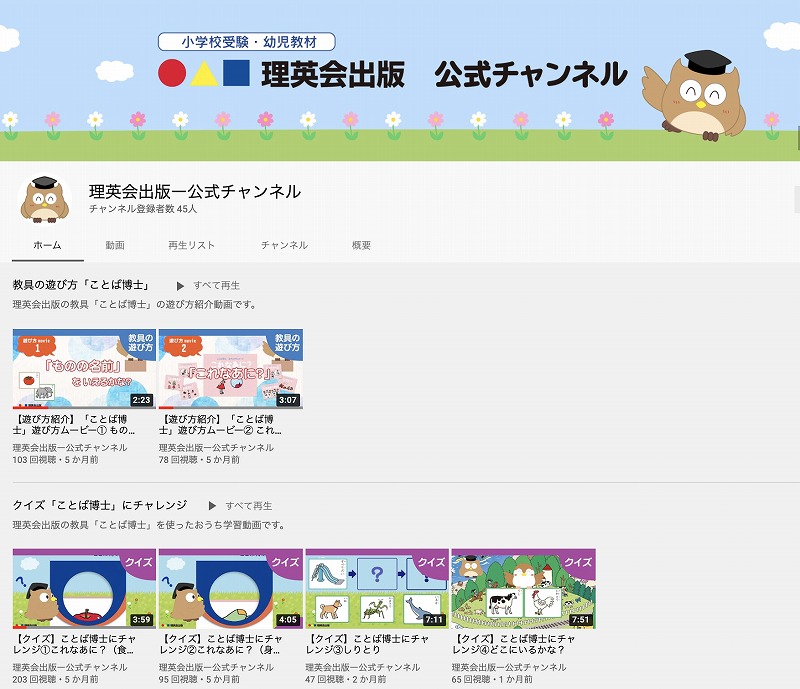Click すべて再生 for 教具の遊び方 section
Image resolution: width=800 pixels, height=689 pixels.
click(x=216, y=285)
